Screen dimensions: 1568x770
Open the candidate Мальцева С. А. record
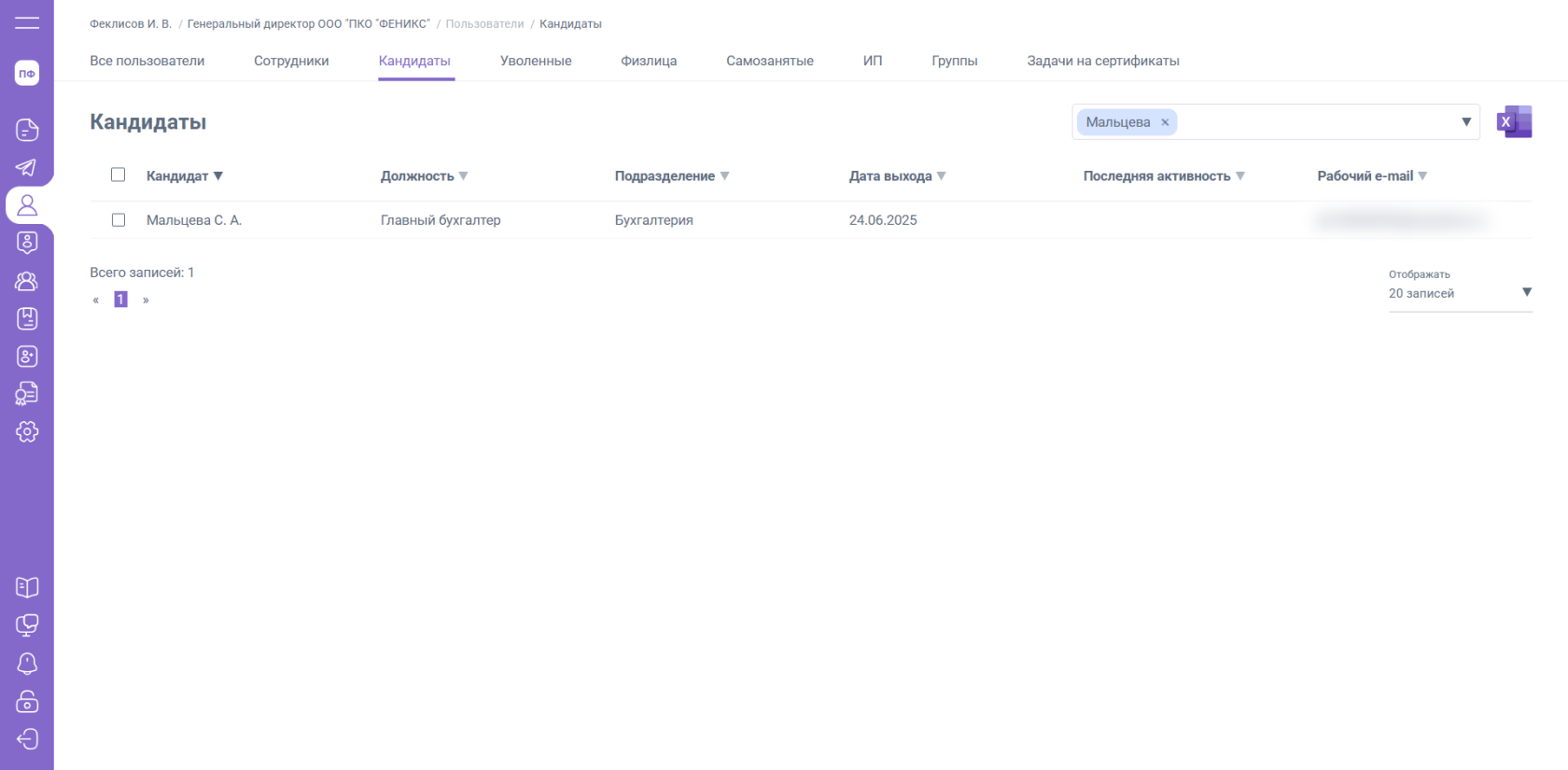click(194, 220)
